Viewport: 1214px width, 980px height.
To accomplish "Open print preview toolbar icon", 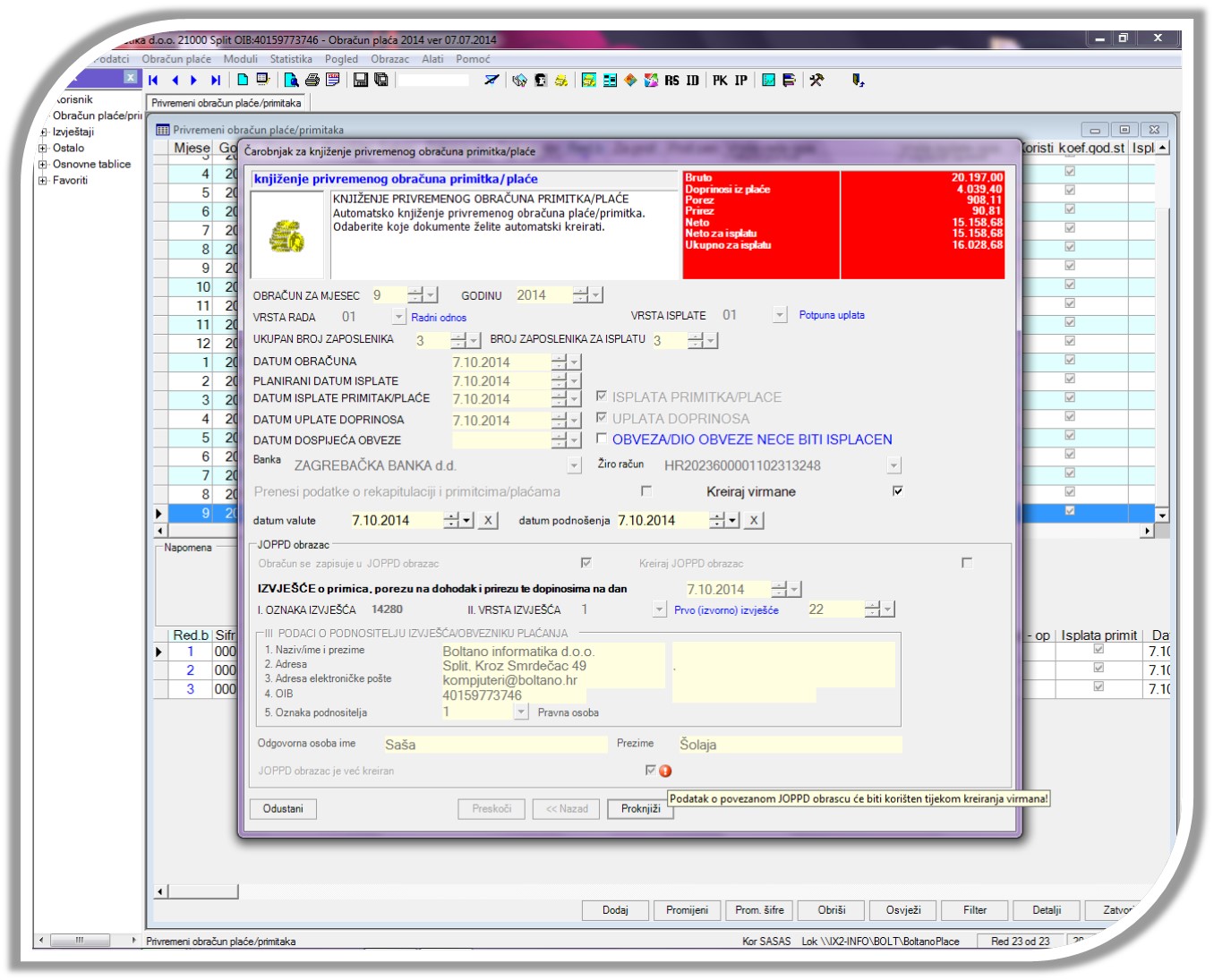I will pyautogui.click(x=291, y=81).
